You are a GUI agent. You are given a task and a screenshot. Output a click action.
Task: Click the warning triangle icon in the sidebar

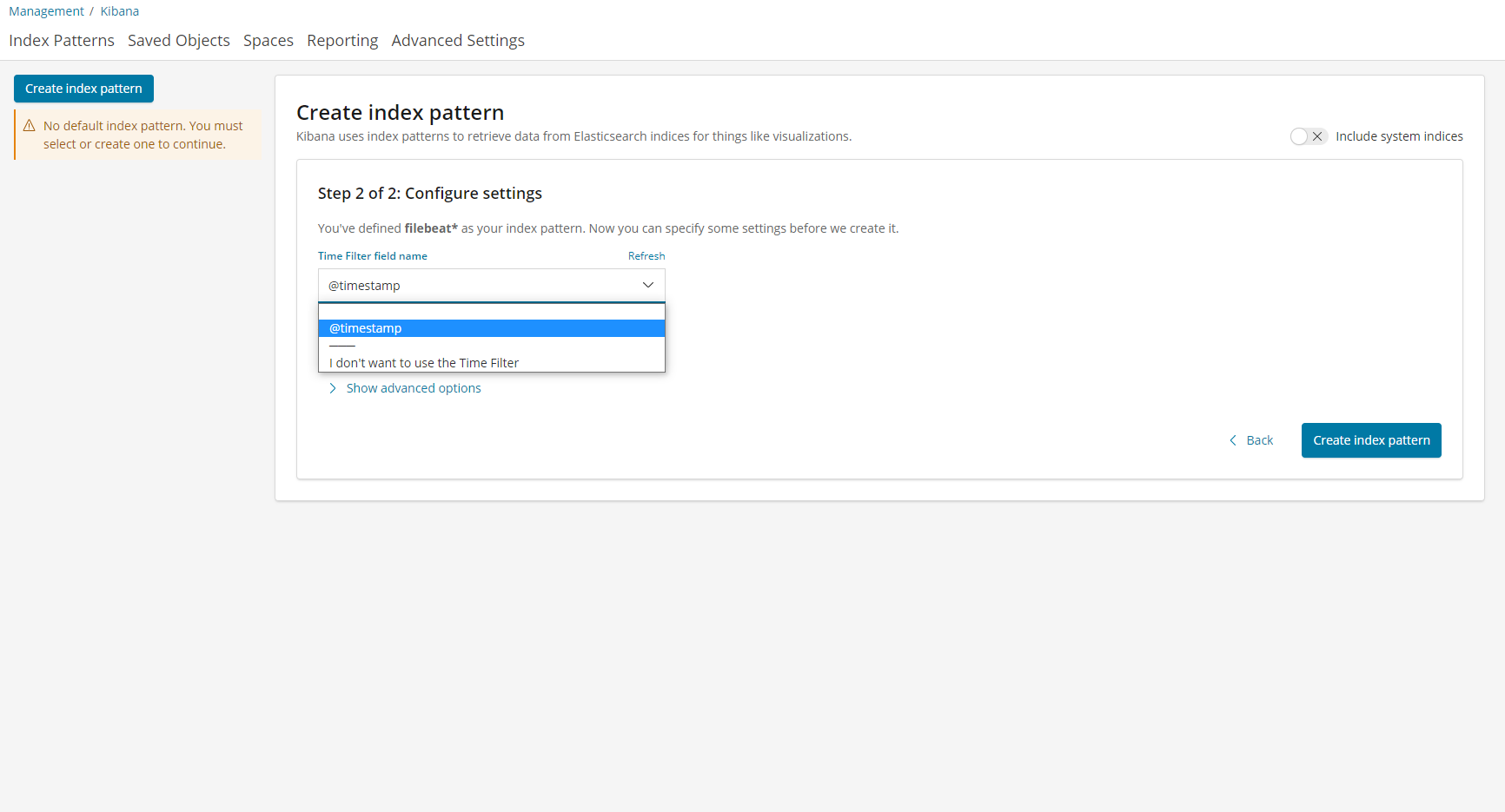[29, 126]
